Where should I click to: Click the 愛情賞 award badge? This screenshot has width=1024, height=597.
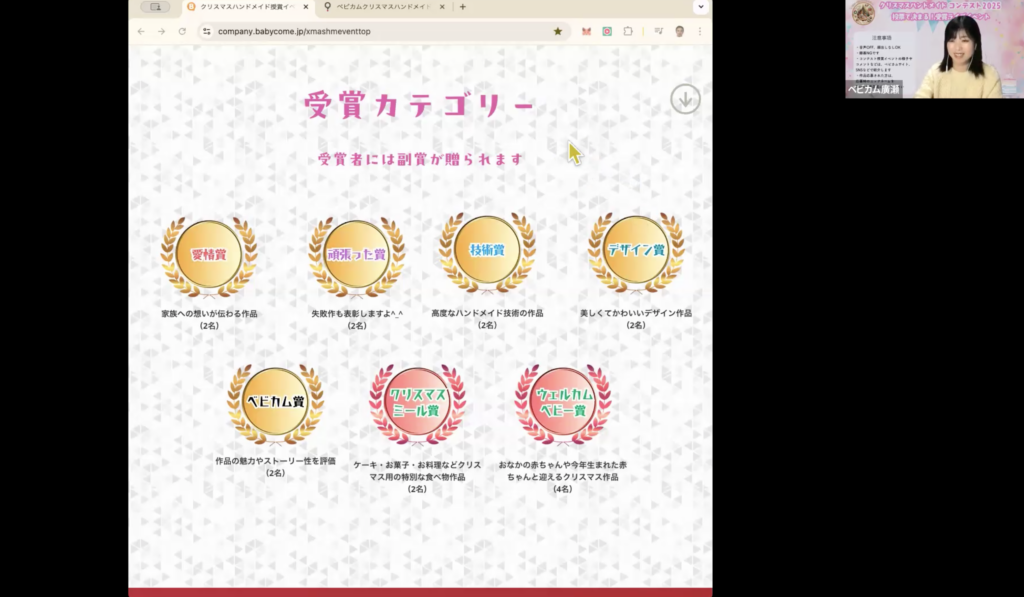pos(209,254)
